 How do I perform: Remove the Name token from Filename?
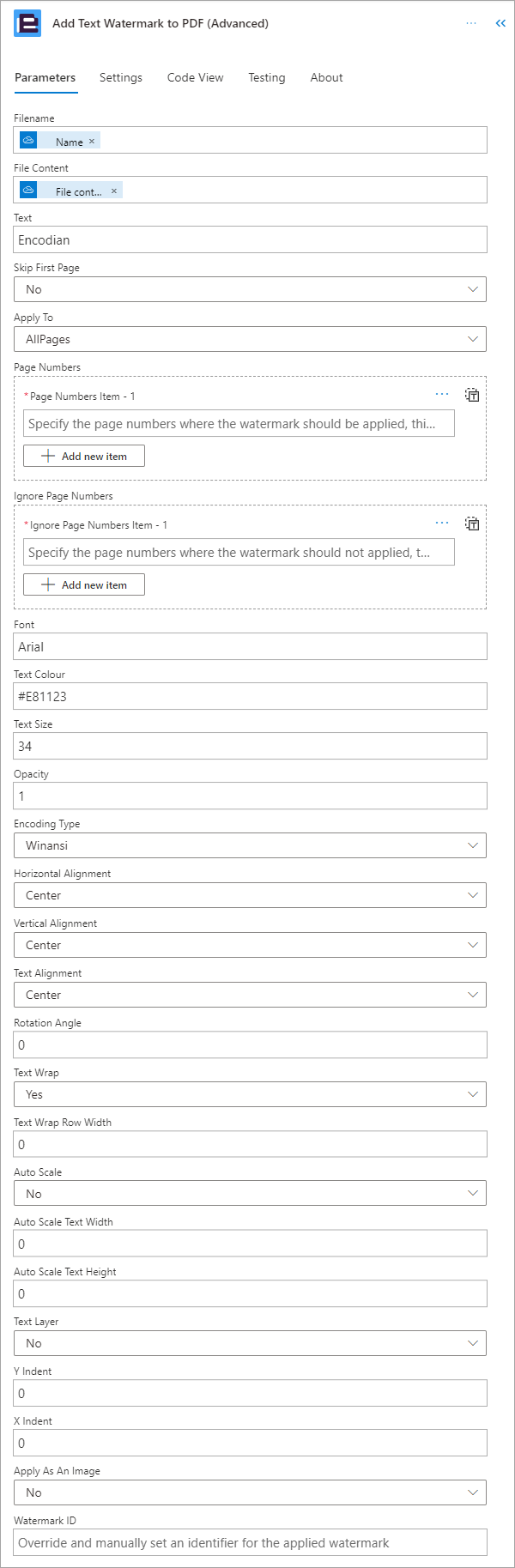tap(92, 142)
